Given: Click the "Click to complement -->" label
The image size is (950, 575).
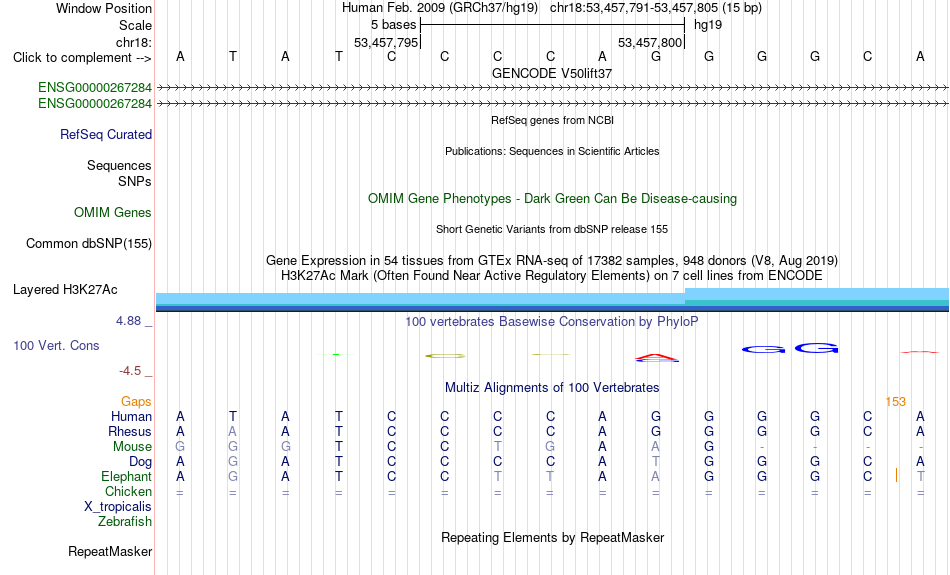Looking at the screenshot, I should click(82, 58).
